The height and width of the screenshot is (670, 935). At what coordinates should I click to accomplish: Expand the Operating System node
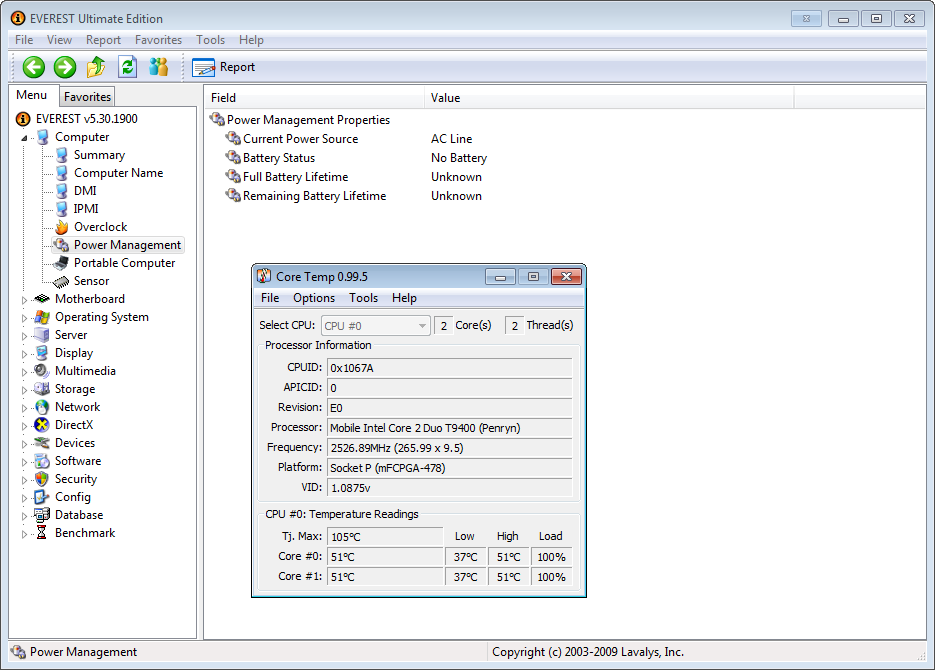[24, 318]
